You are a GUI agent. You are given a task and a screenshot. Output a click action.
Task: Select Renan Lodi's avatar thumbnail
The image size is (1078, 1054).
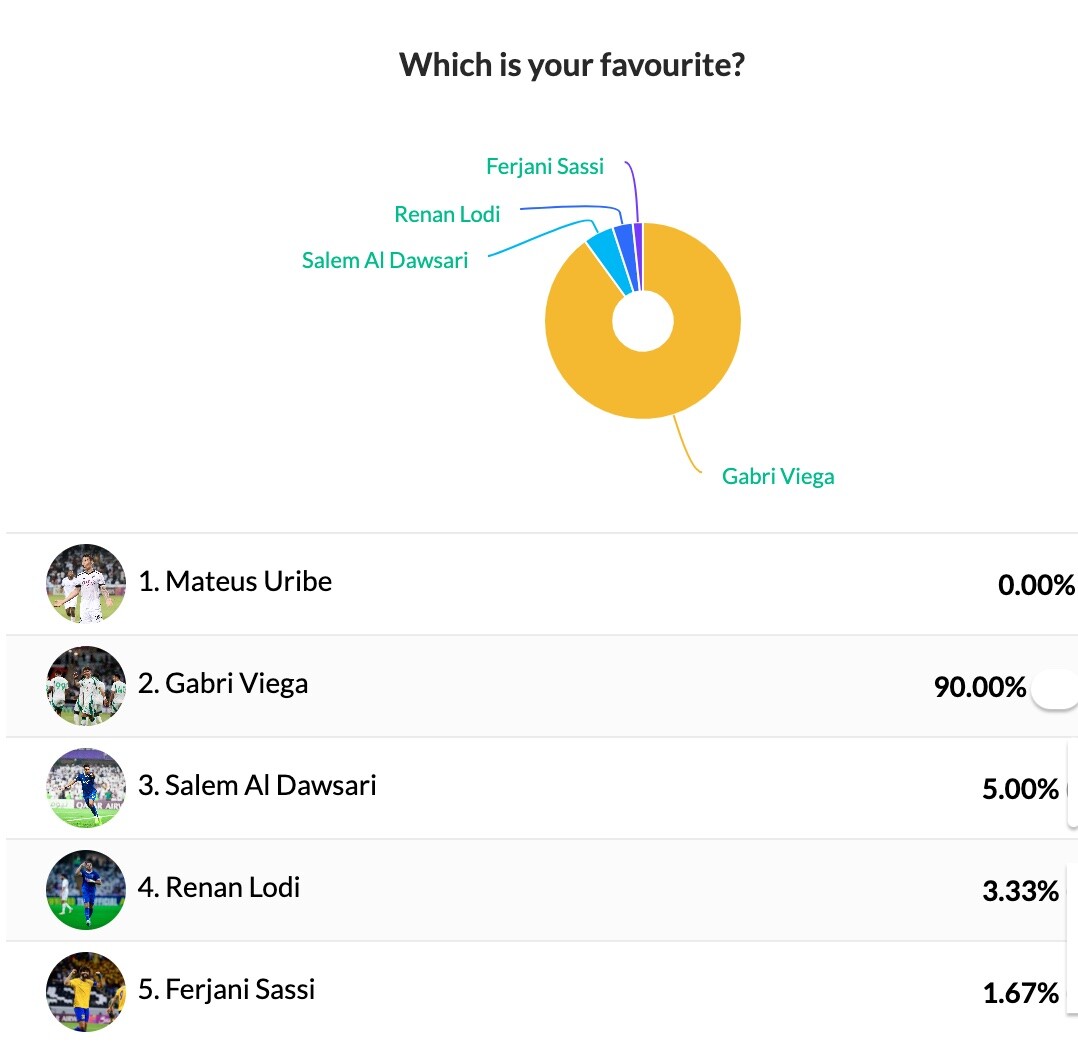point(86,890)
